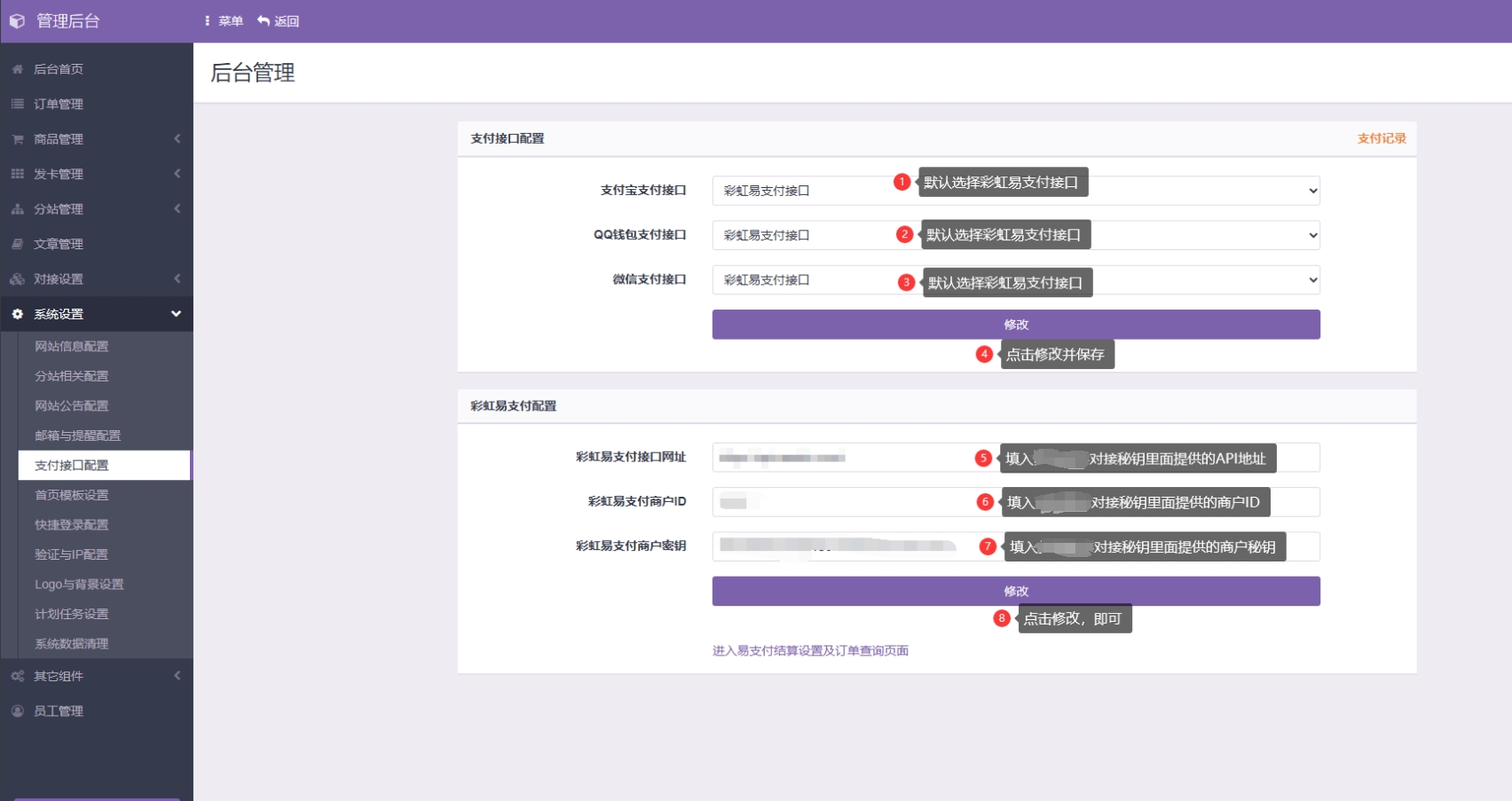Click the book icon beside 文章管理

point(17,244)
